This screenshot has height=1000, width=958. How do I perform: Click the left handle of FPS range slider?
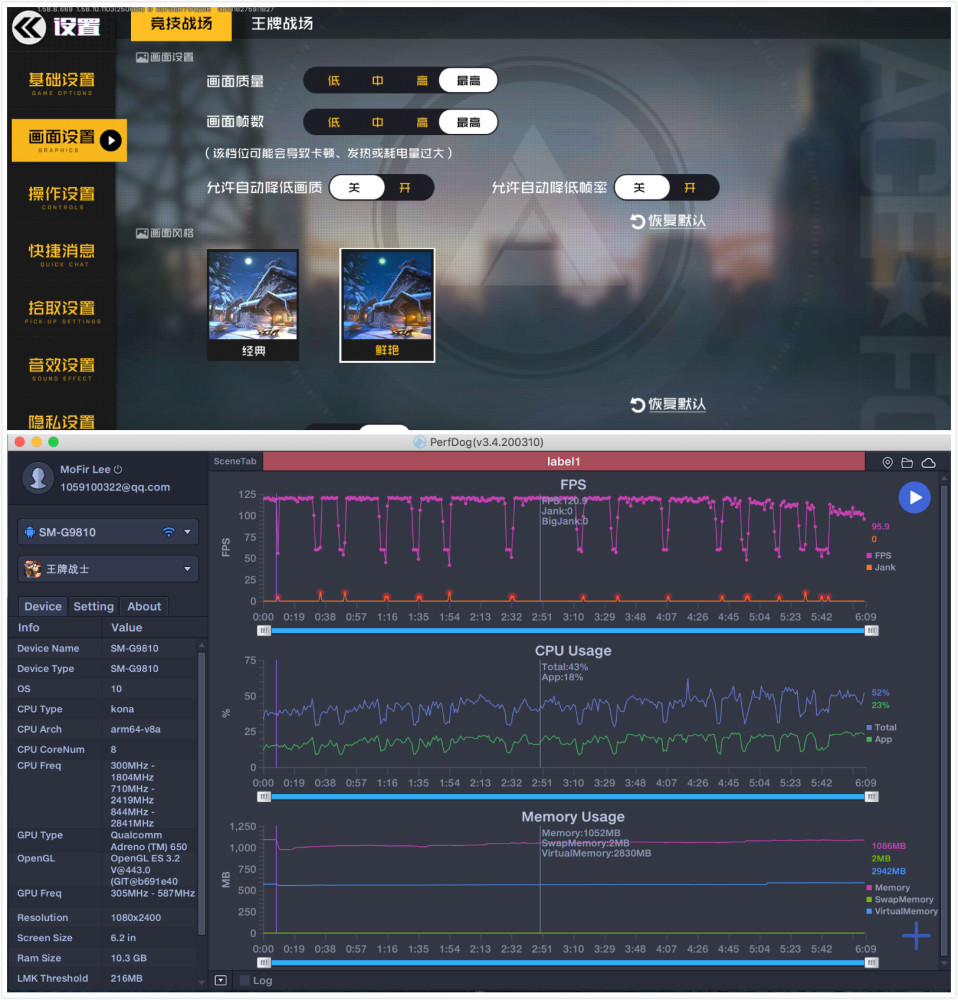click(x=263, y=631)
